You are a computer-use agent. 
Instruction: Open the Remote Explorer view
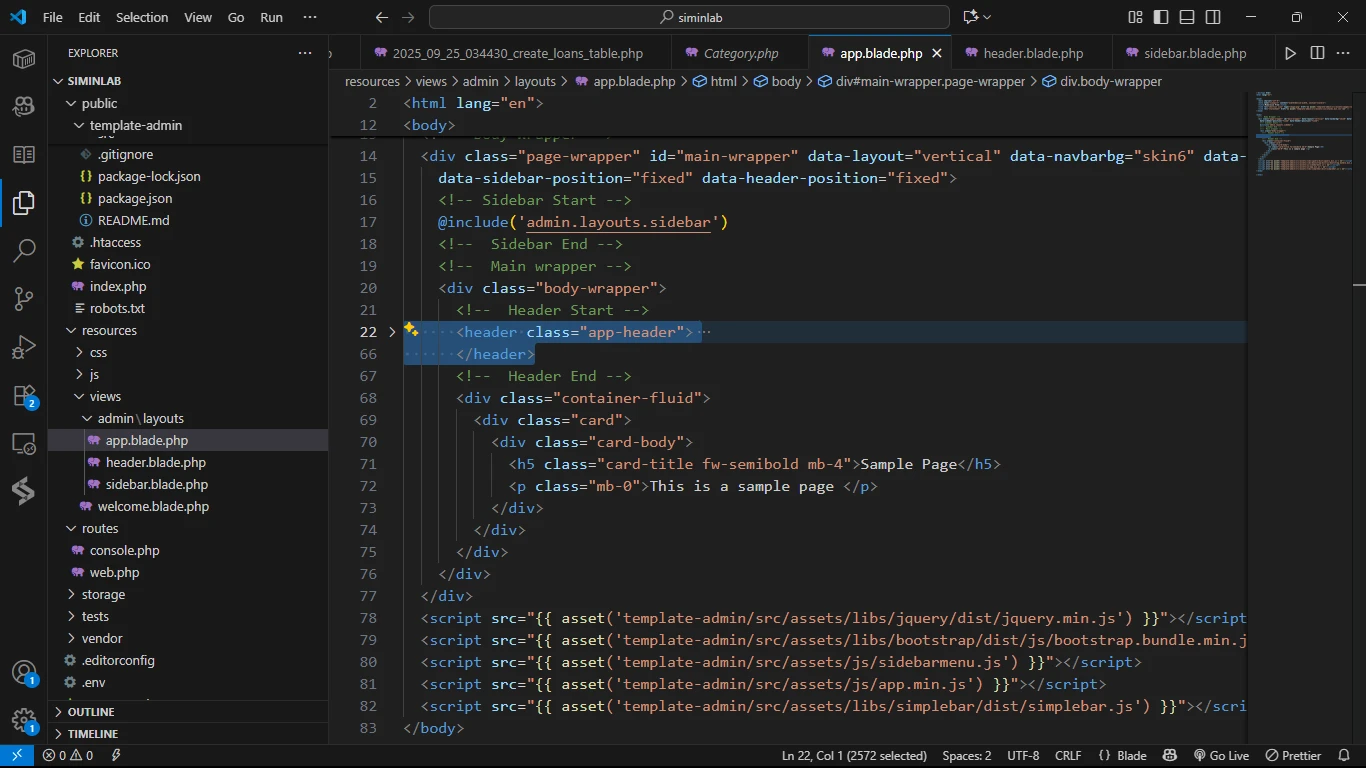click(24, 444)
